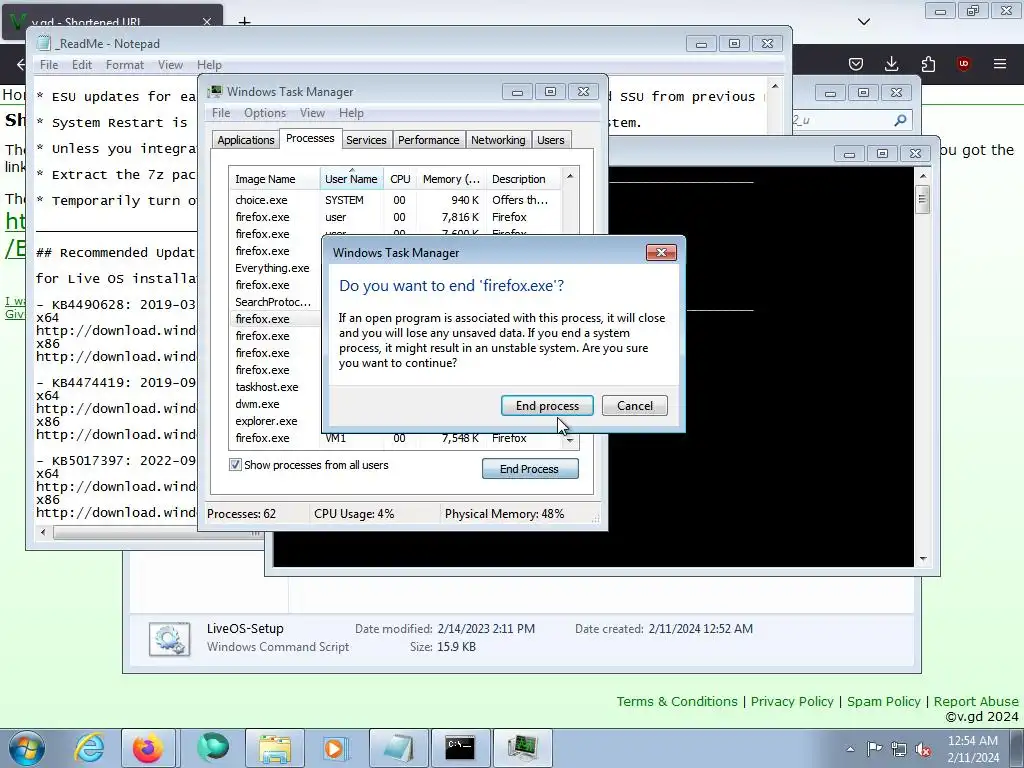Switch to Notepad taskbar button
This screenshot has height=768, width=1024.
pyautogui.click(x=398, y=748)
